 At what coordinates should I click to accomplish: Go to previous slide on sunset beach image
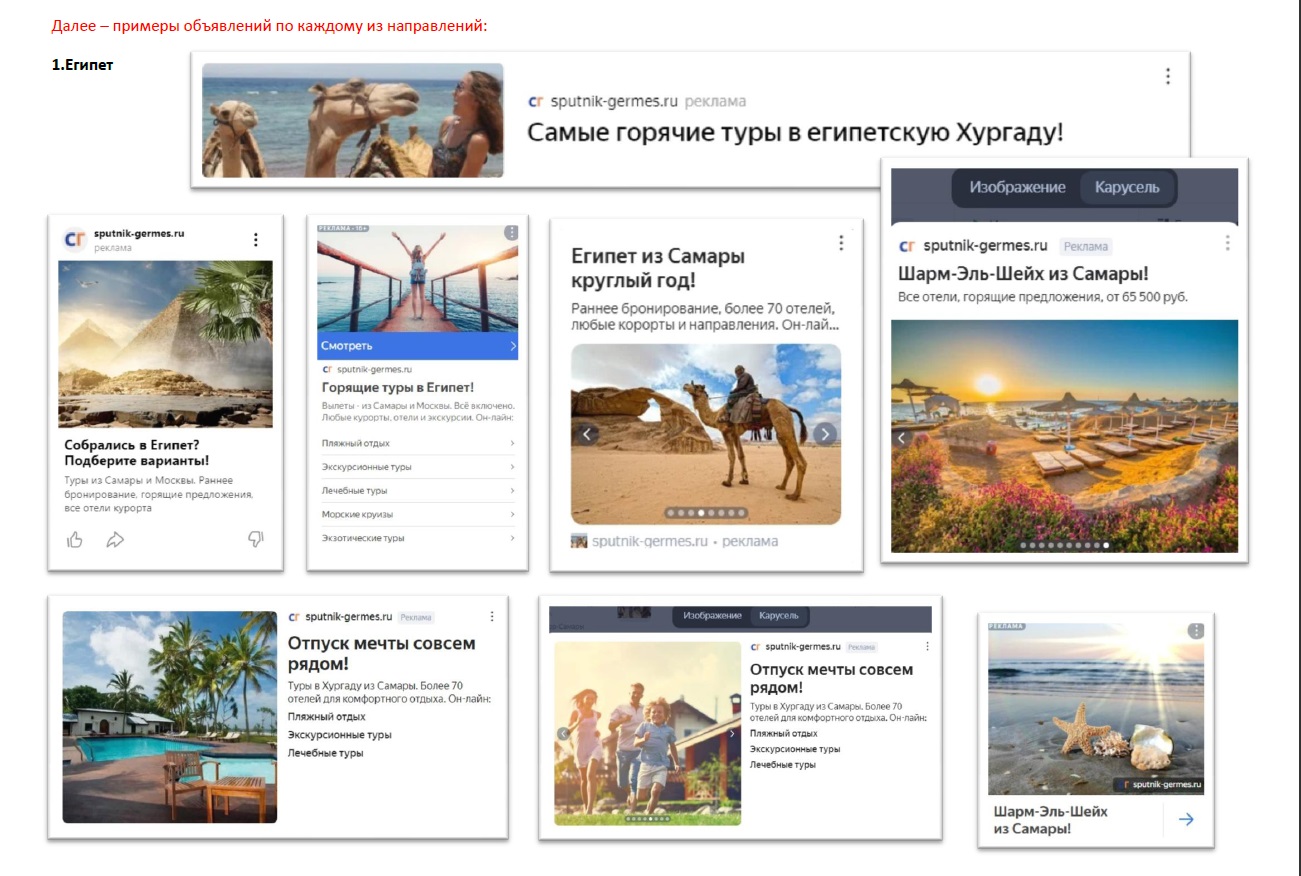[901, 438]
